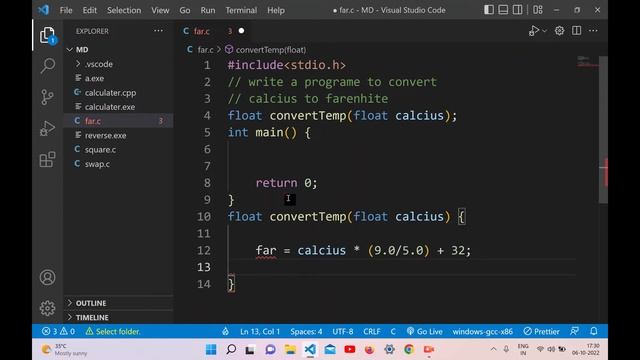
Task: Open editor More Actions ellipsis
Action: coord(593,31)
